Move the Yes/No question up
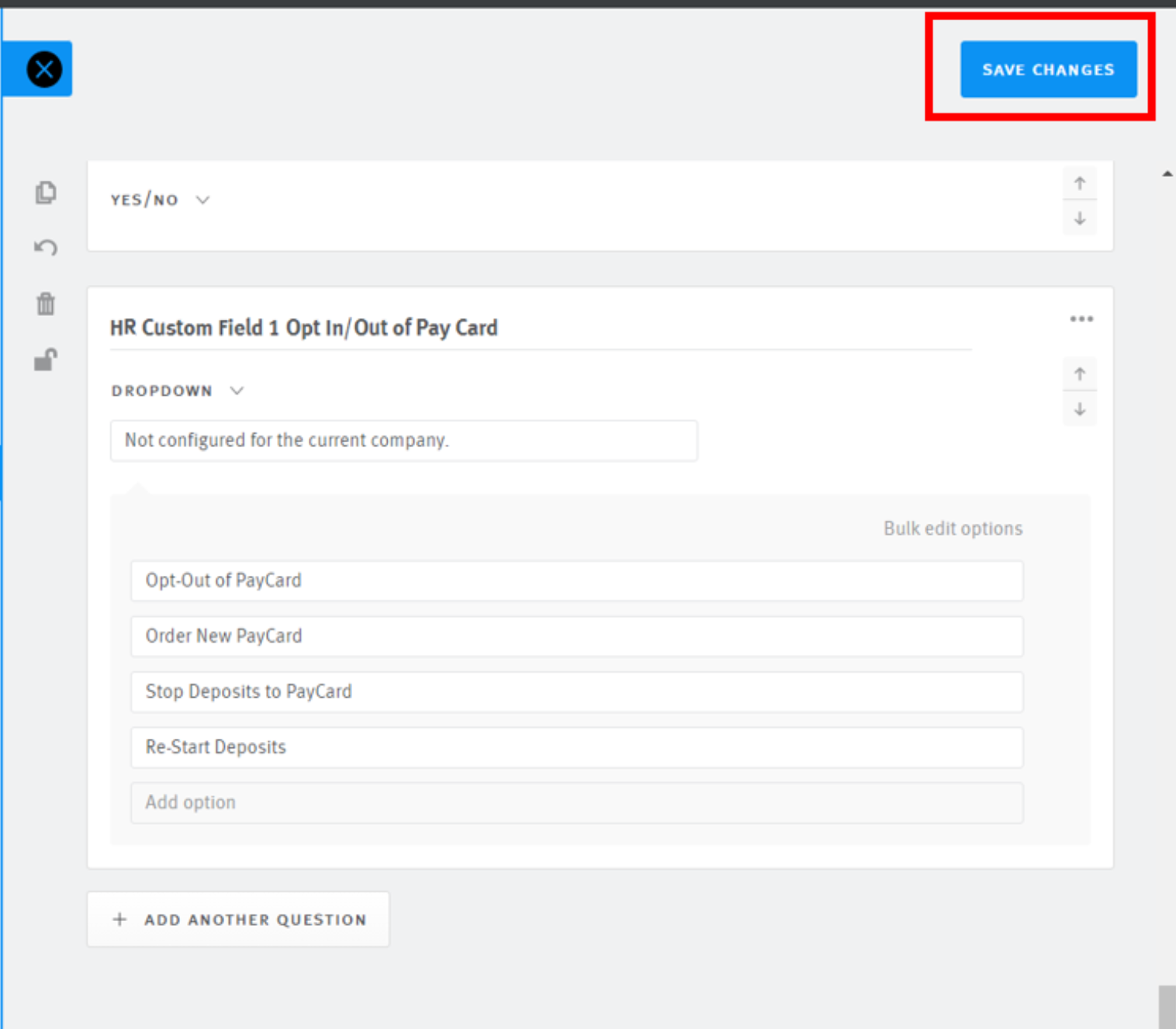Image resolution: width=1176 pixels, height=1029 pixels. pyautogui.click(x=1079, y=184)
